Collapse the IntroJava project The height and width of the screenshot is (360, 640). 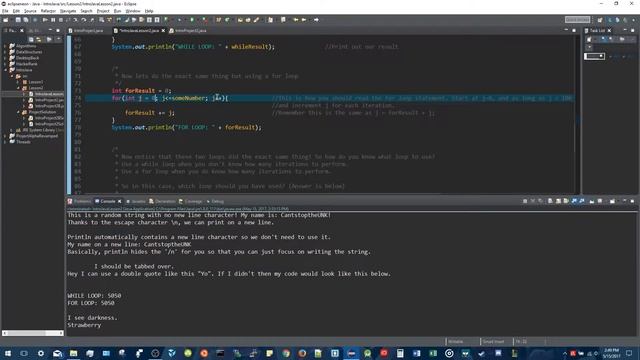tap(5, 70)
